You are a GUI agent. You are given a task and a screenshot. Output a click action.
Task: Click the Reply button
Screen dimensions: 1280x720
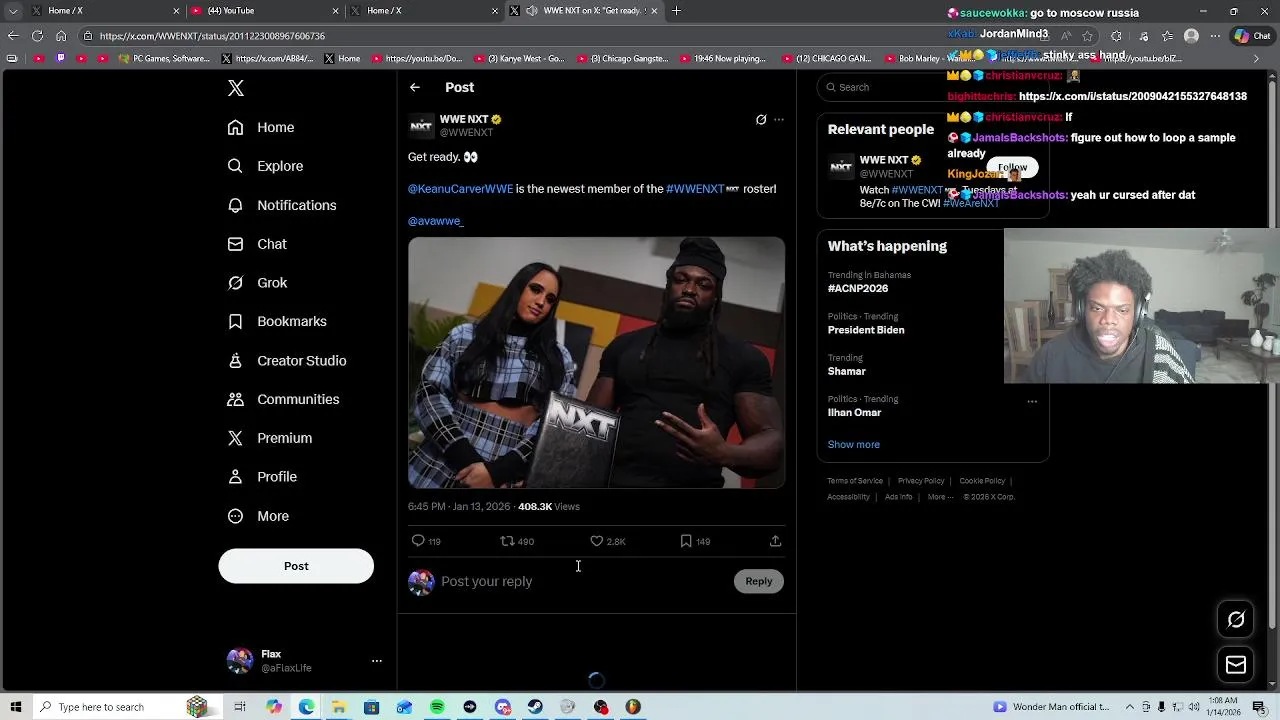[759, 581]
